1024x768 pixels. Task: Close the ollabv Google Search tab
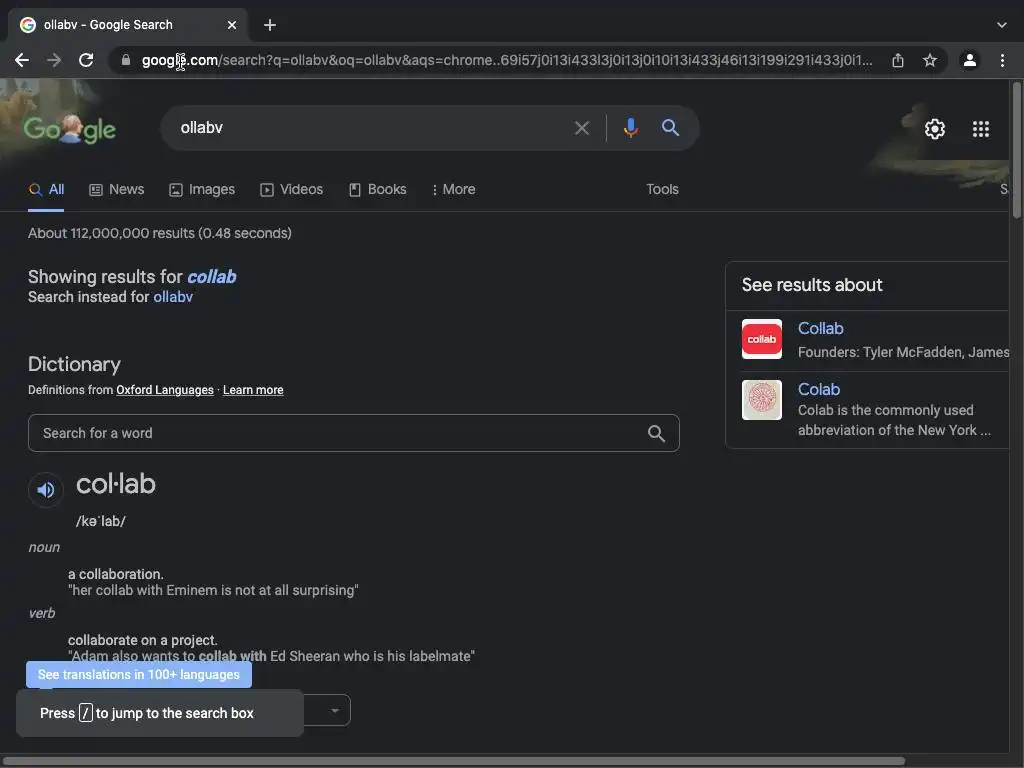(x=232, y=25)
